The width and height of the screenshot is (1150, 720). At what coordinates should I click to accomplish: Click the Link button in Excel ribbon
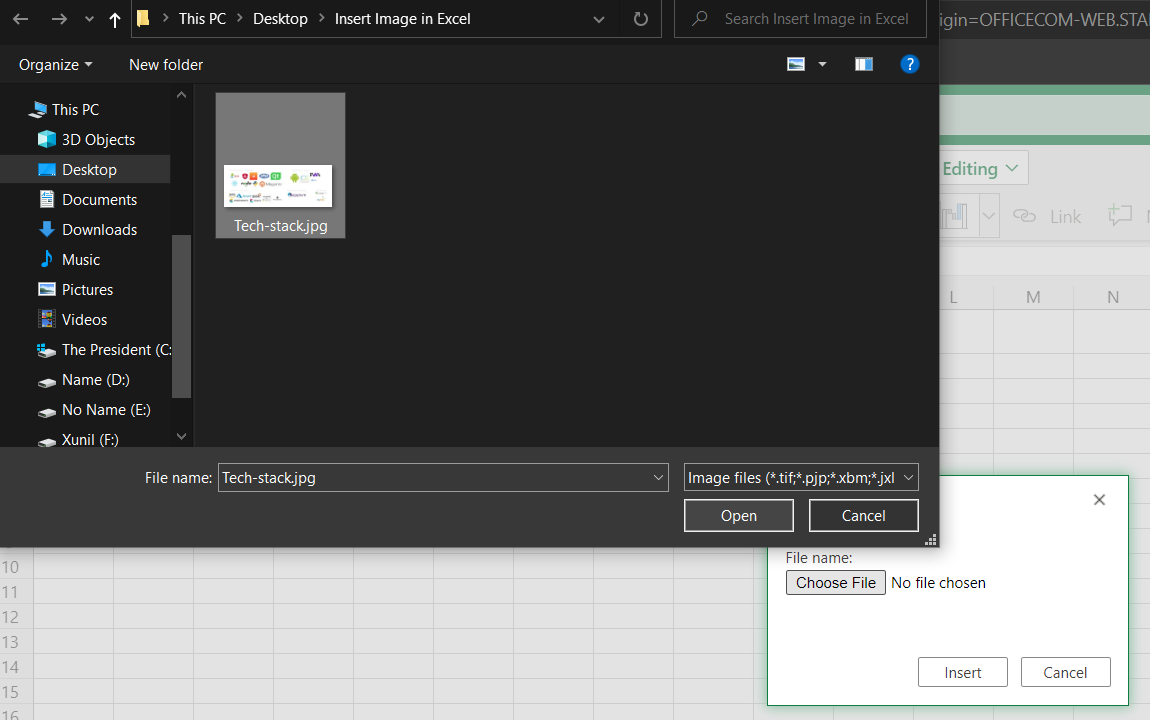(x=1047, y=216)
